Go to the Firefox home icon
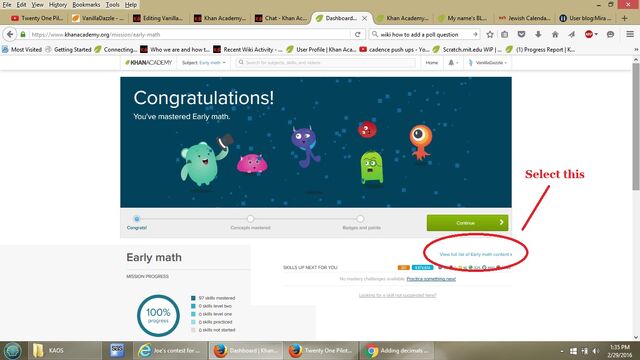 (555, 35)
